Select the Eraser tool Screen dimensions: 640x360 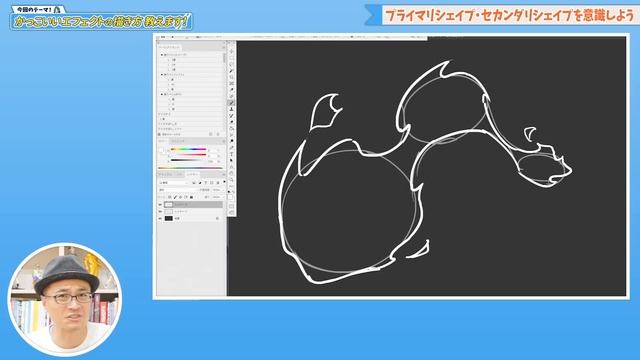tap(231, 122)
